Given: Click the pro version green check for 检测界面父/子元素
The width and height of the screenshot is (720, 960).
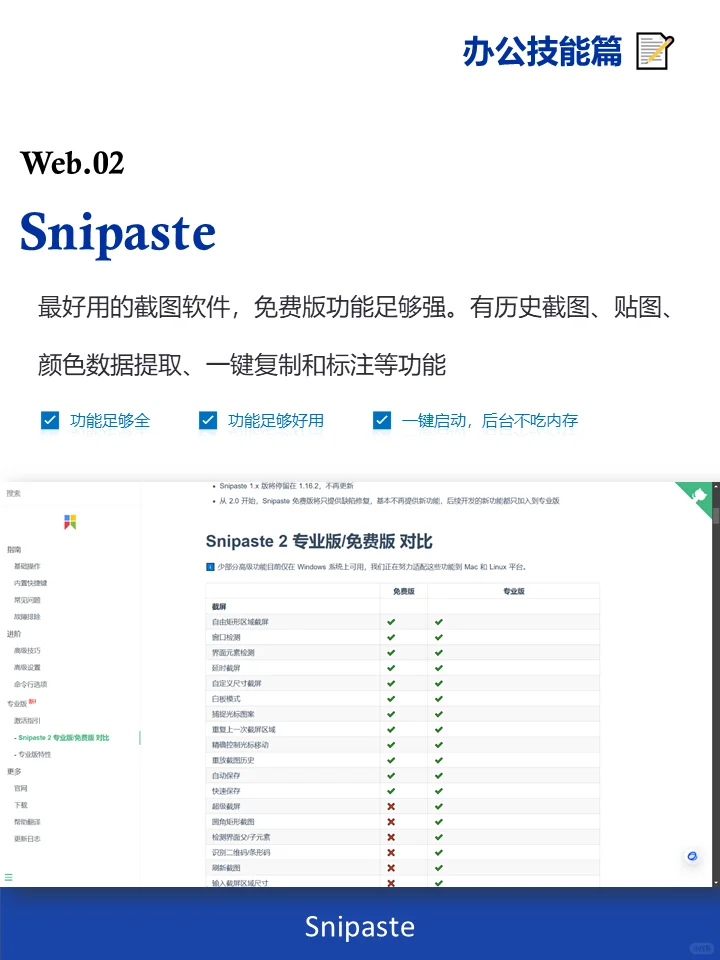Looking at the screenshot, I should point(439,837).
